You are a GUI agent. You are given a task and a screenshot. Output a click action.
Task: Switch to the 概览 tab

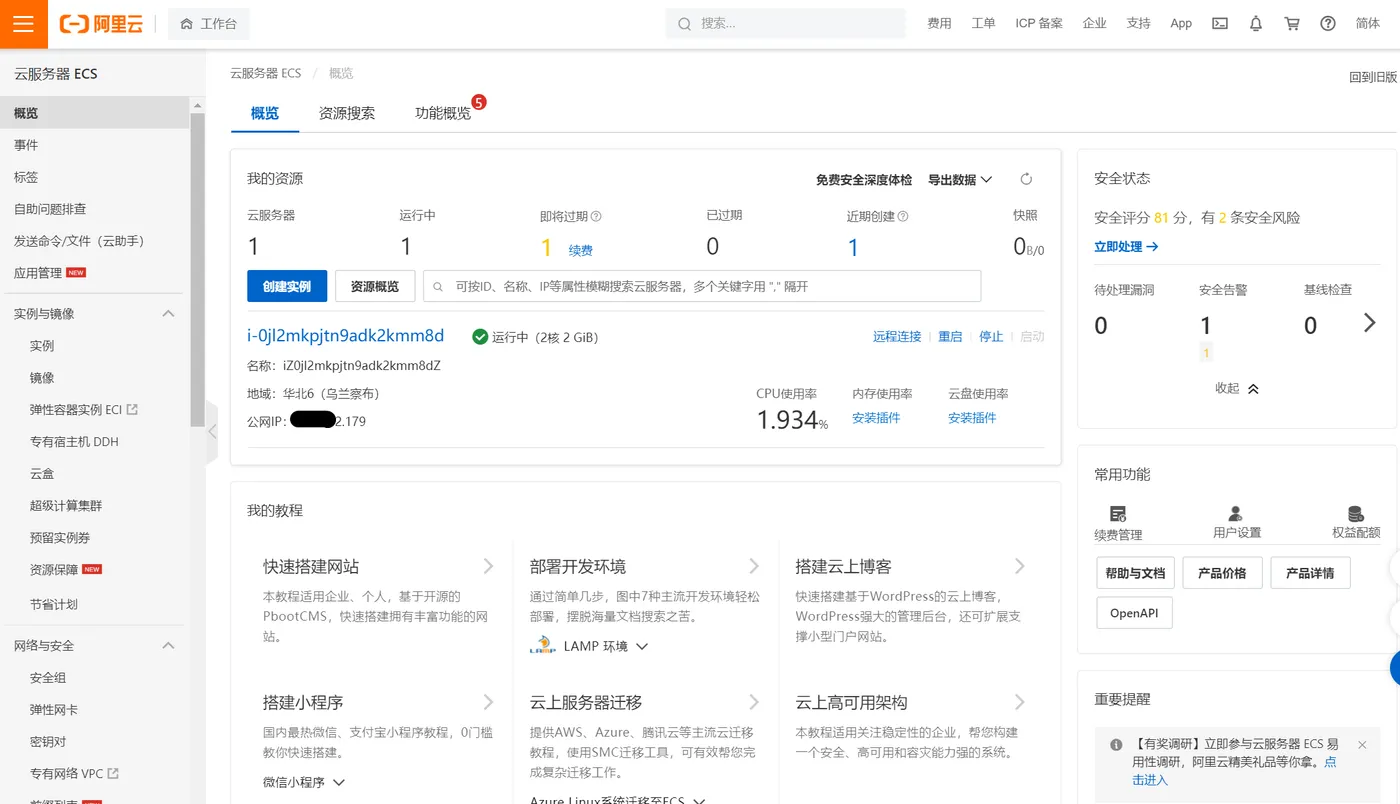(x=265, y=113)
